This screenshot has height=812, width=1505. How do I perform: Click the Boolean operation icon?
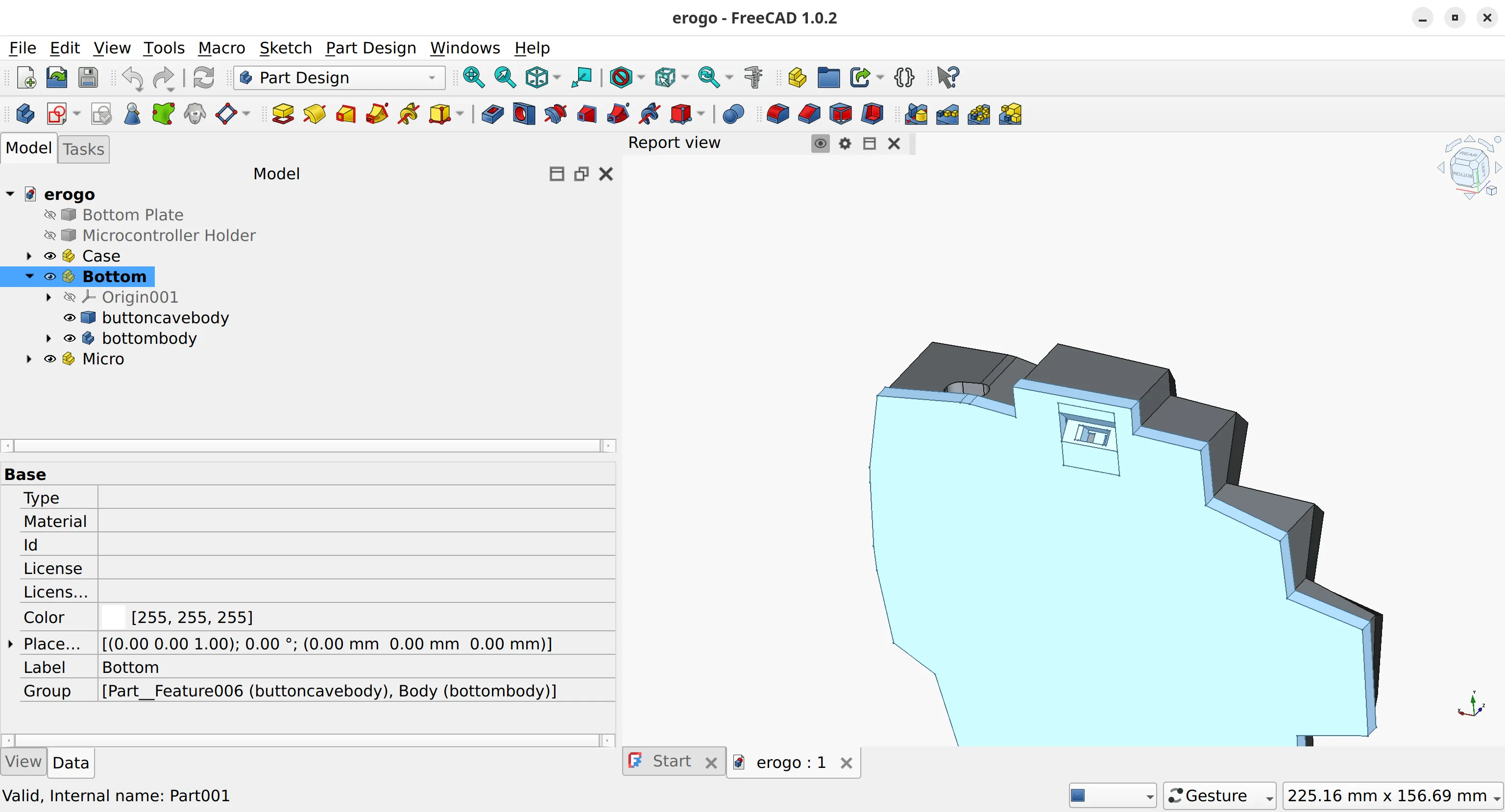coord(732,114)
